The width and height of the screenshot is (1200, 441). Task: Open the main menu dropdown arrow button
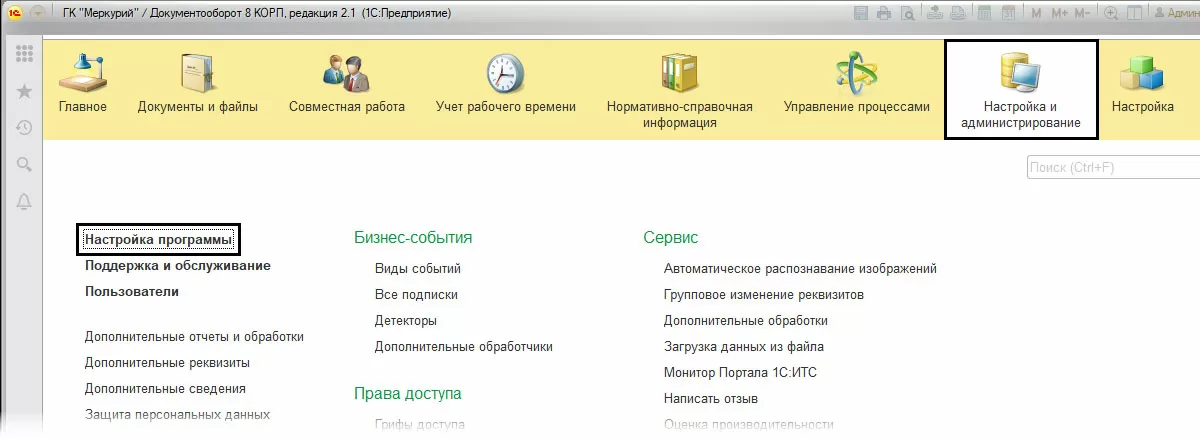[x=38, y=14]
